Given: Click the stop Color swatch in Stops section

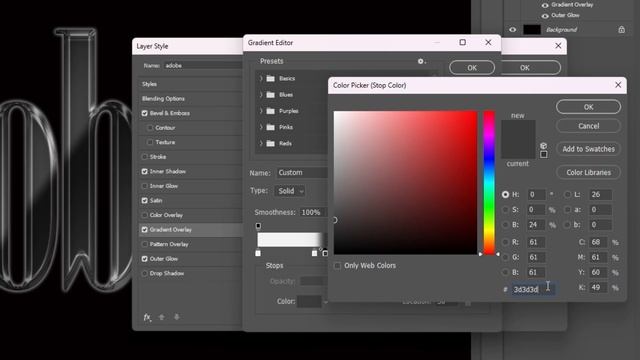Looking at the screenshot, I should pos(309,301).
